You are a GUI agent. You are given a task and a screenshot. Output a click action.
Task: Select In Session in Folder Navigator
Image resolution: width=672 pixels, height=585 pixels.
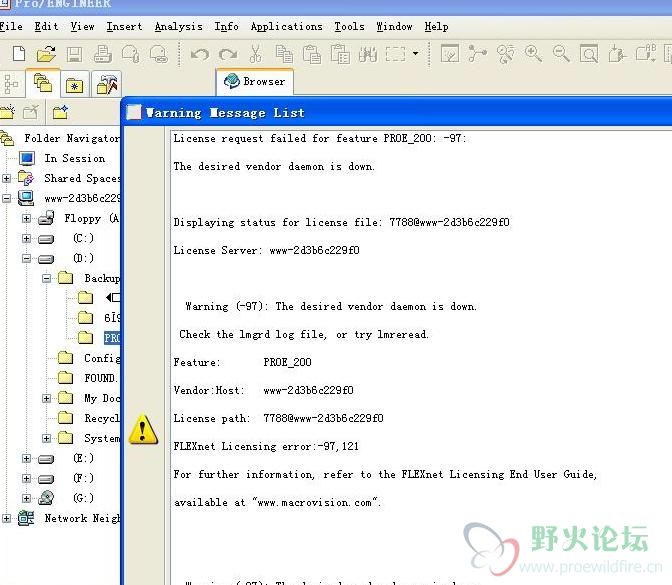pyautogui.click(x=75, y=159)
